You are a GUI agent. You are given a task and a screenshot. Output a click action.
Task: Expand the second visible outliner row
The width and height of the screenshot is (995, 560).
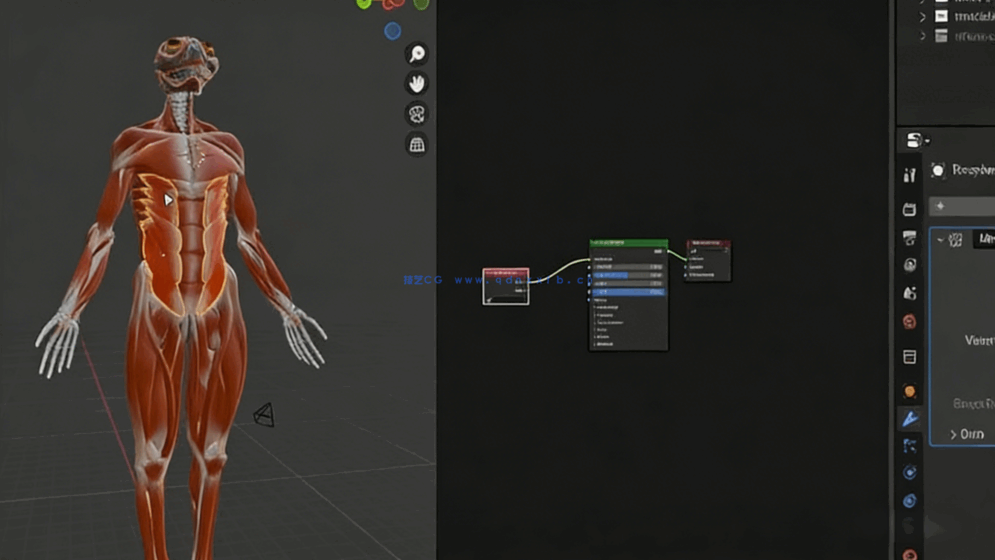pos(923,17)
